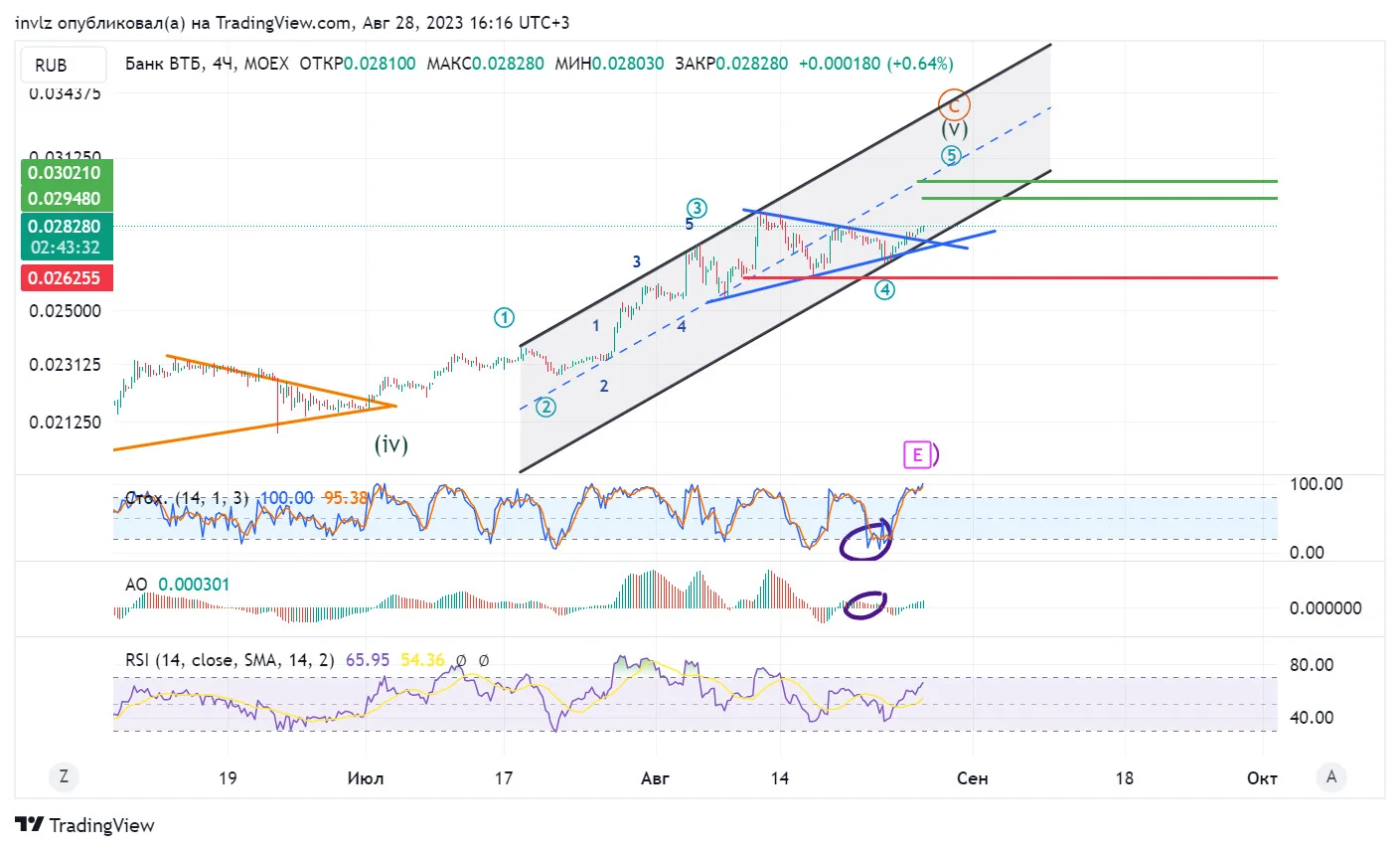This screenshot has width=1400, height=851.
Task: Click the 0.021250 price axis level
Action: tap(65, 423)
